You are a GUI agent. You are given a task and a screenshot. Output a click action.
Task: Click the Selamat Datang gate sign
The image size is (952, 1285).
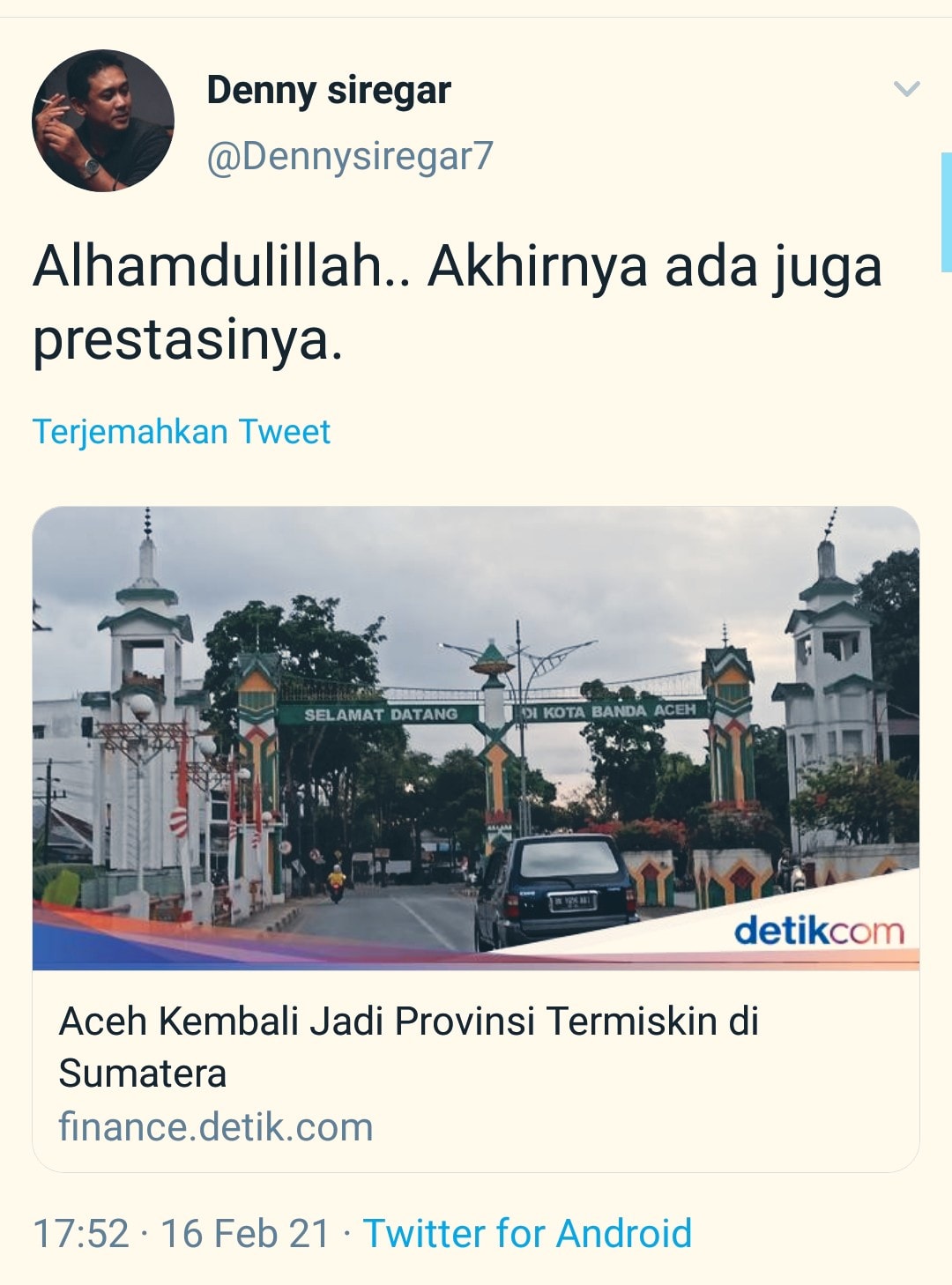pyautogui.click(x=381, y=714)
